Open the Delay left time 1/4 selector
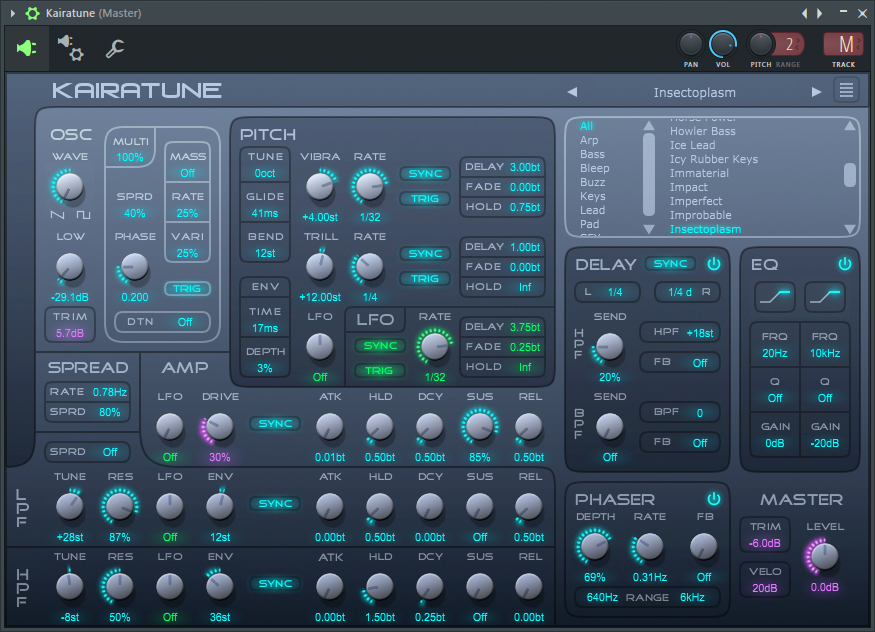 605,292
